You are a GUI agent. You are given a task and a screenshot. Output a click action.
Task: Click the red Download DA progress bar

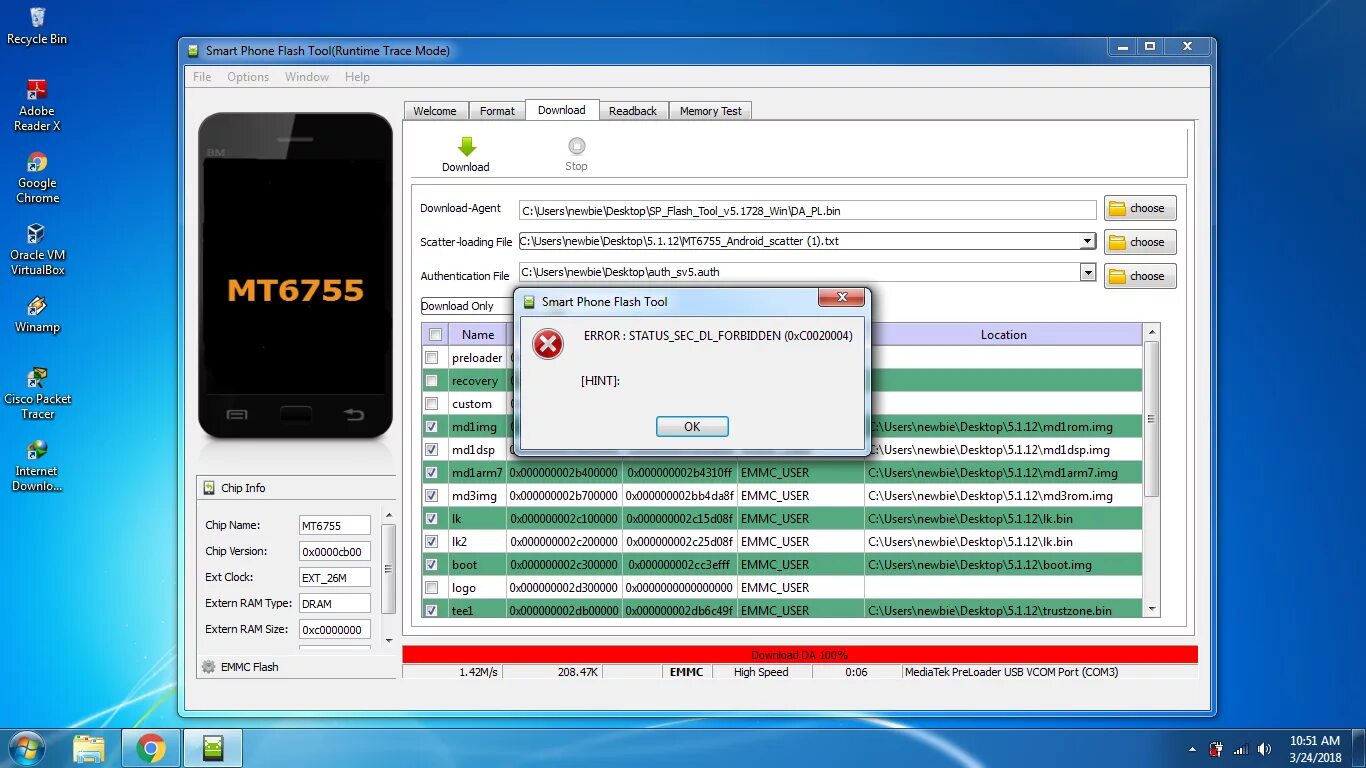coord(800,654)
